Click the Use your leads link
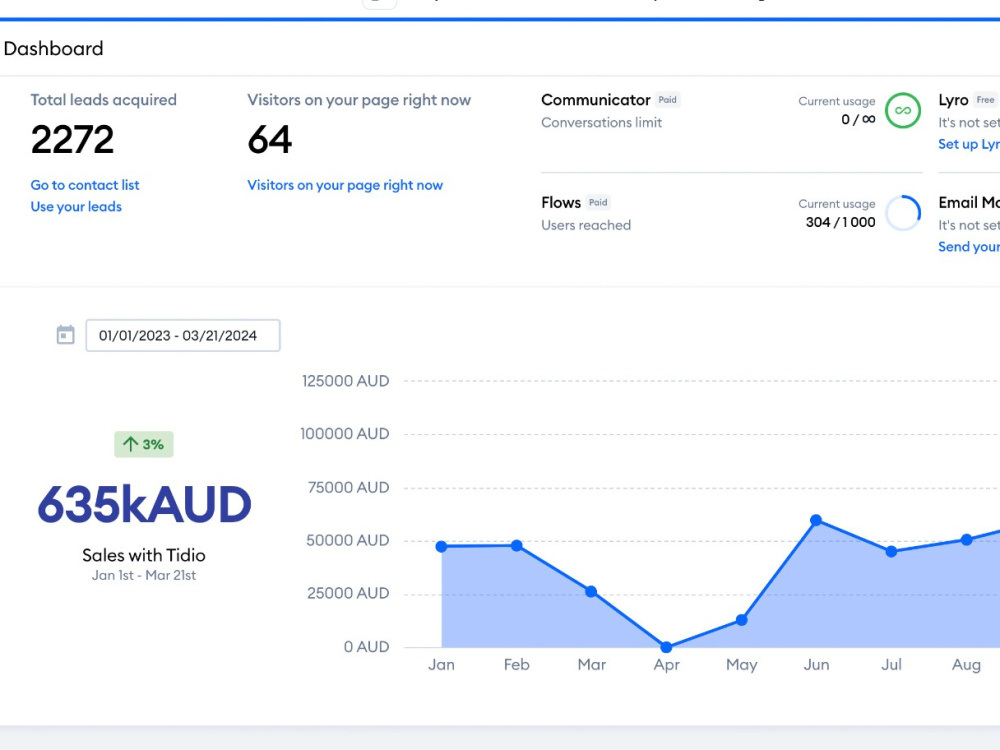This screenshot has height=750, width=1000. click(x=76, y=207)
